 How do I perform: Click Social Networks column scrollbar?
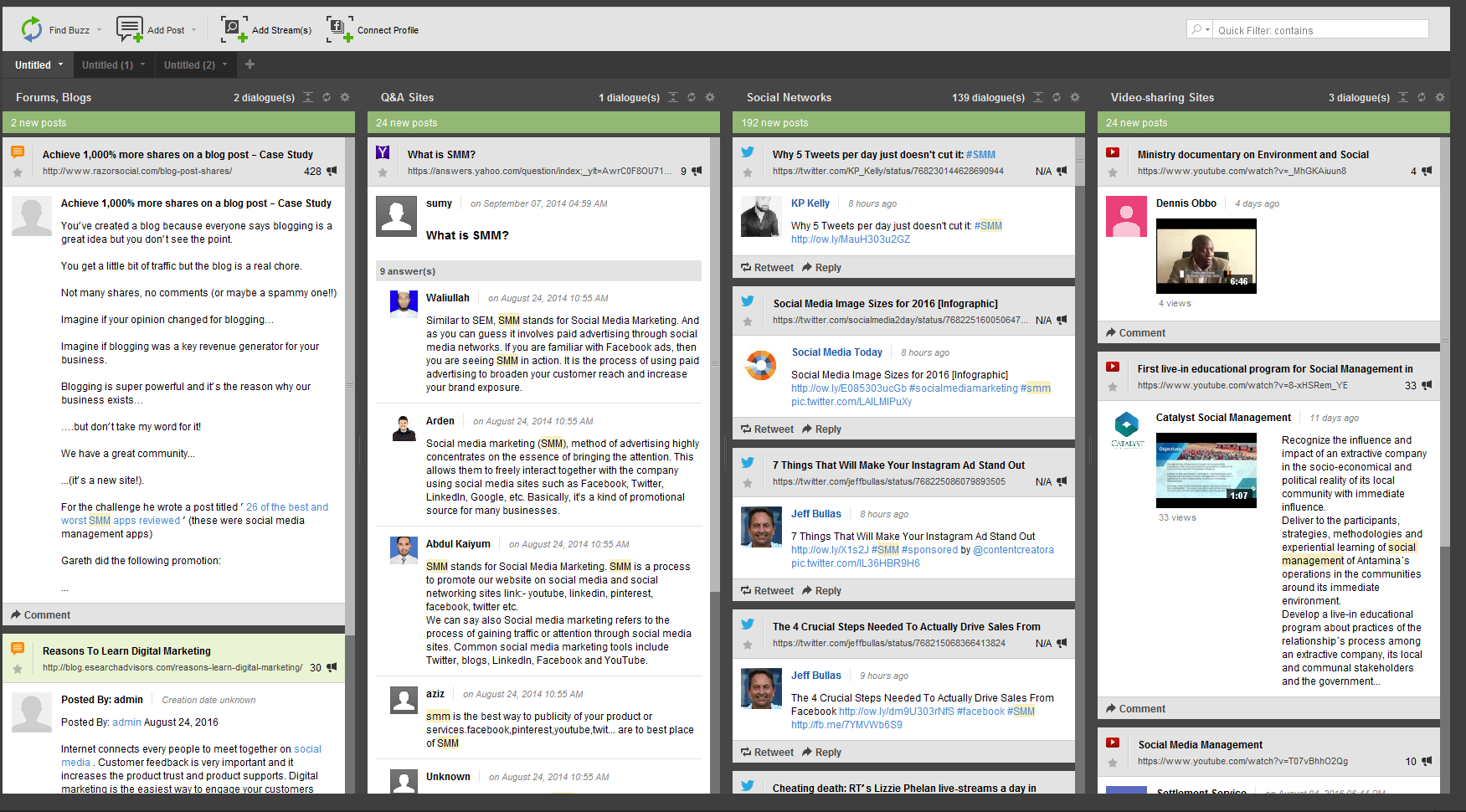click(1080, 162)
